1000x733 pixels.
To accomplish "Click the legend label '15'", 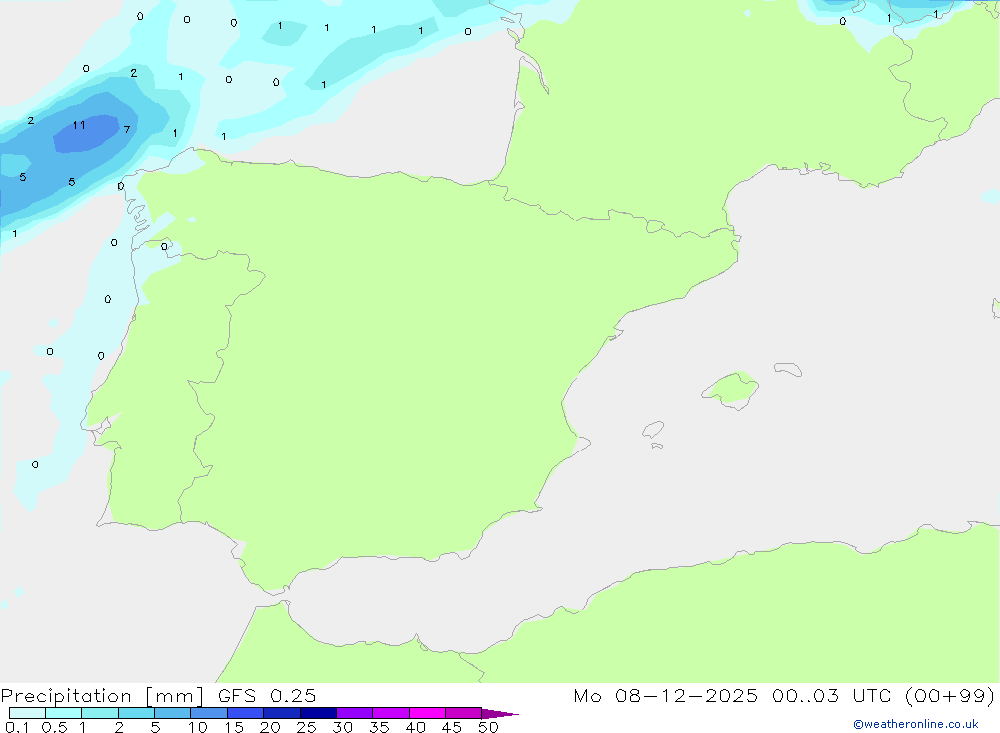I will coord(234,727).
